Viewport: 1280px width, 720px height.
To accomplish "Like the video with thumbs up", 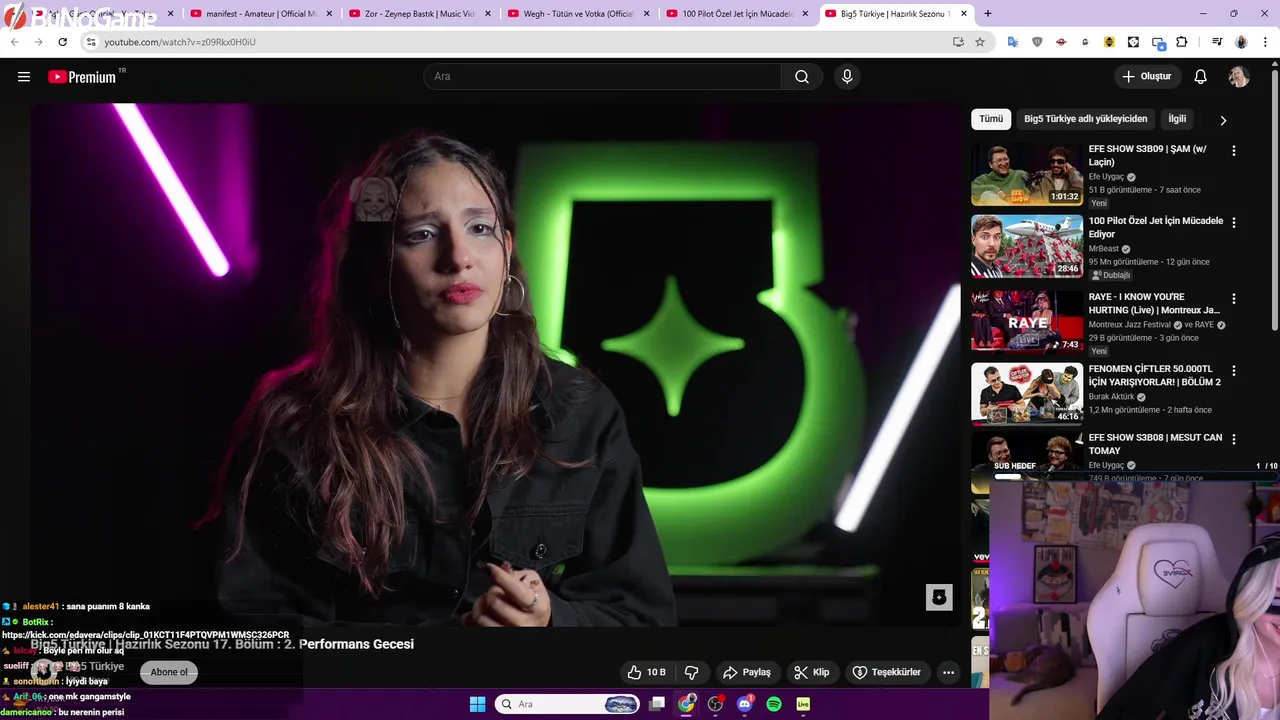I will click(x=646, y=672).
